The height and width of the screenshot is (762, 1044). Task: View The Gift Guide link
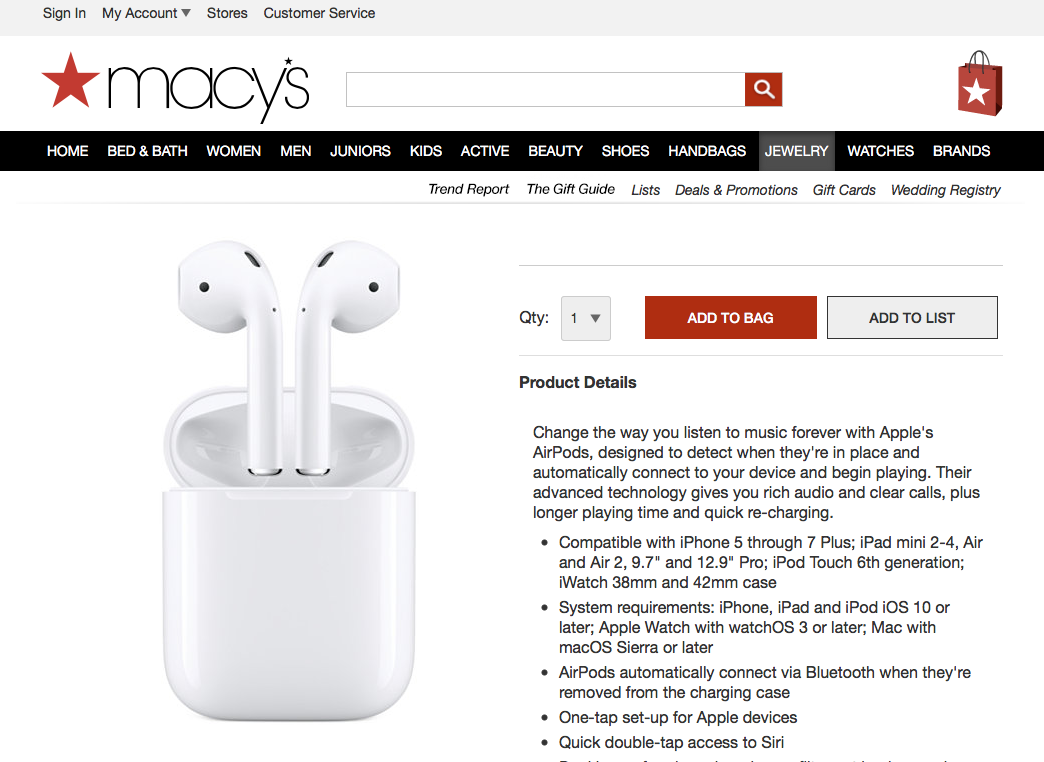pos(571,189)
